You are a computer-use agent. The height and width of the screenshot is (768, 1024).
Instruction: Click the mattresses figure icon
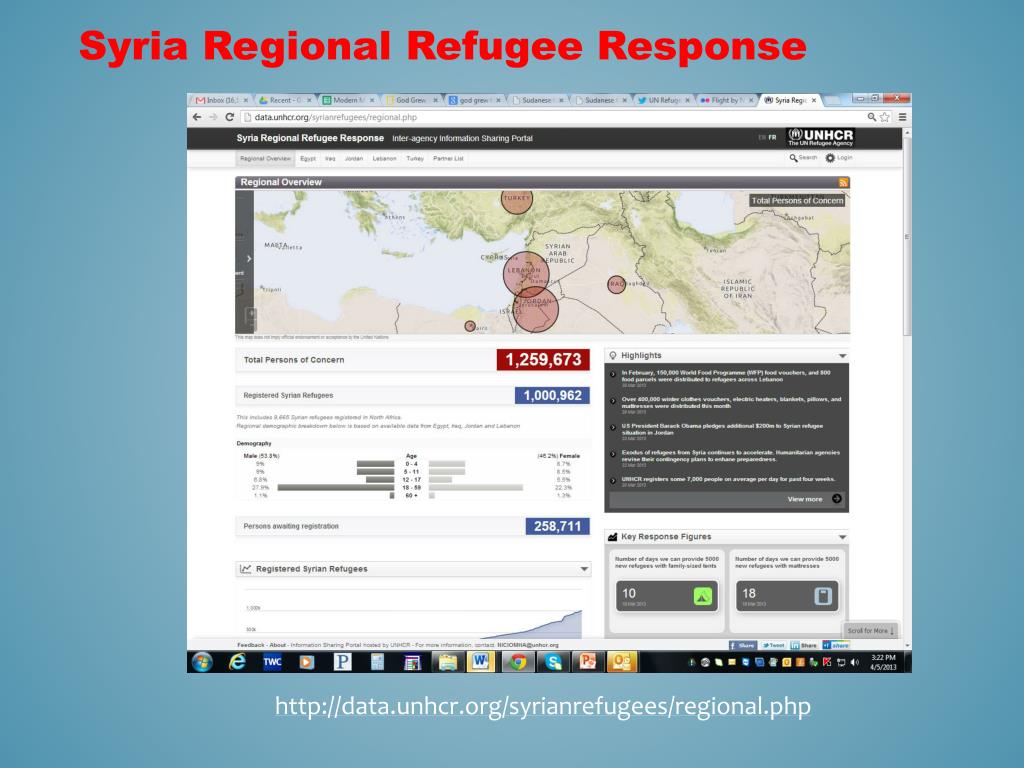pyautogui.click(x=823, y=596)
